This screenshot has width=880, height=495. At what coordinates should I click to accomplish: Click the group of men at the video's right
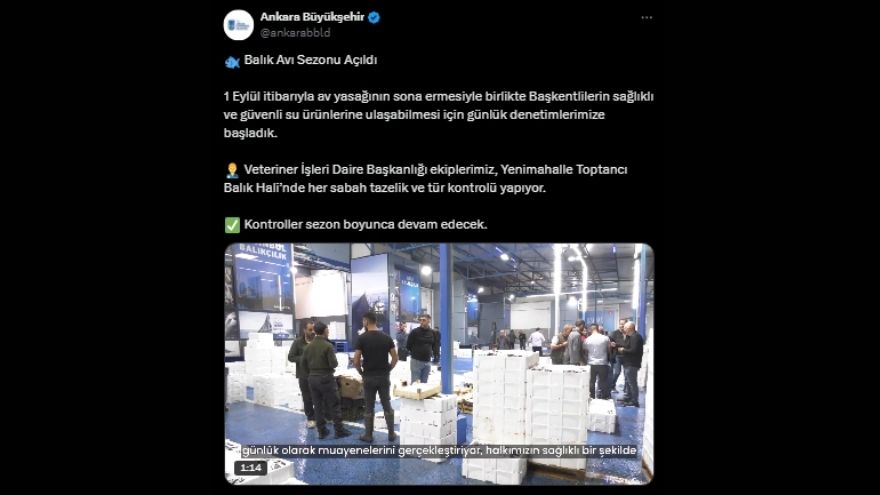click(x=597, y=360)
